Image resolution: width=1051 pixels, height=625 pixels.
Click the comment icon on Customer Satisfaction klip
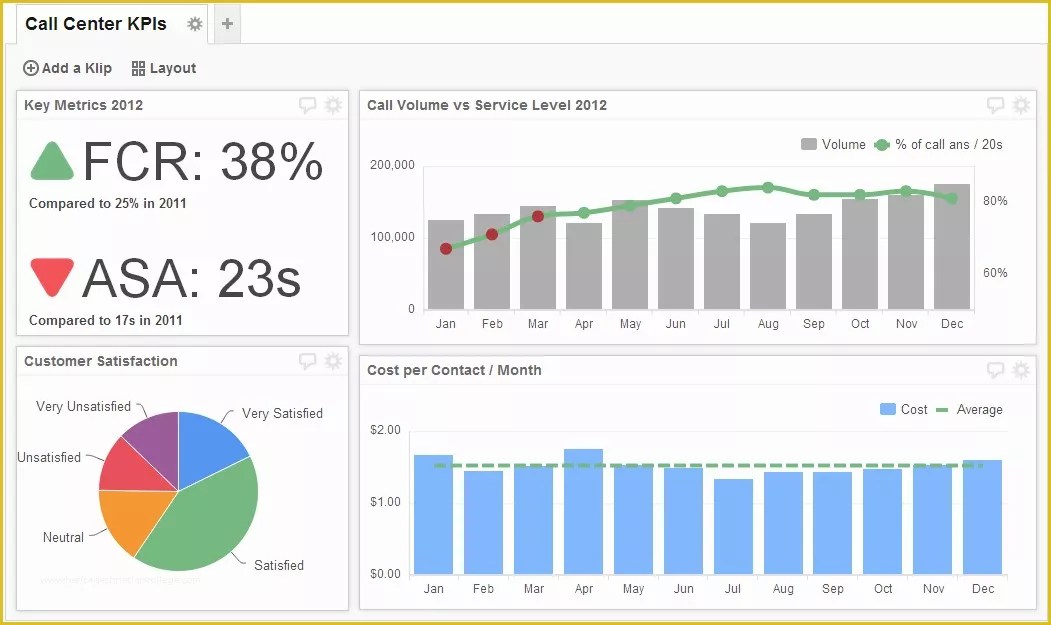(308, 361)
